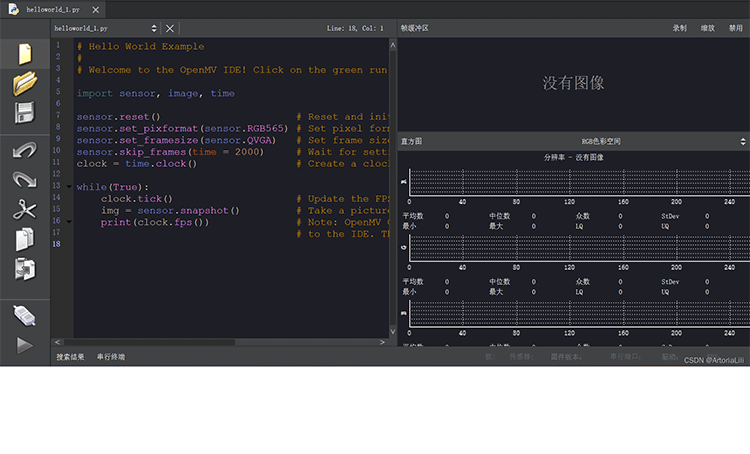750x454 pixels.
Task: Cut selection using the scissors icon
Action: pos(25,210)
